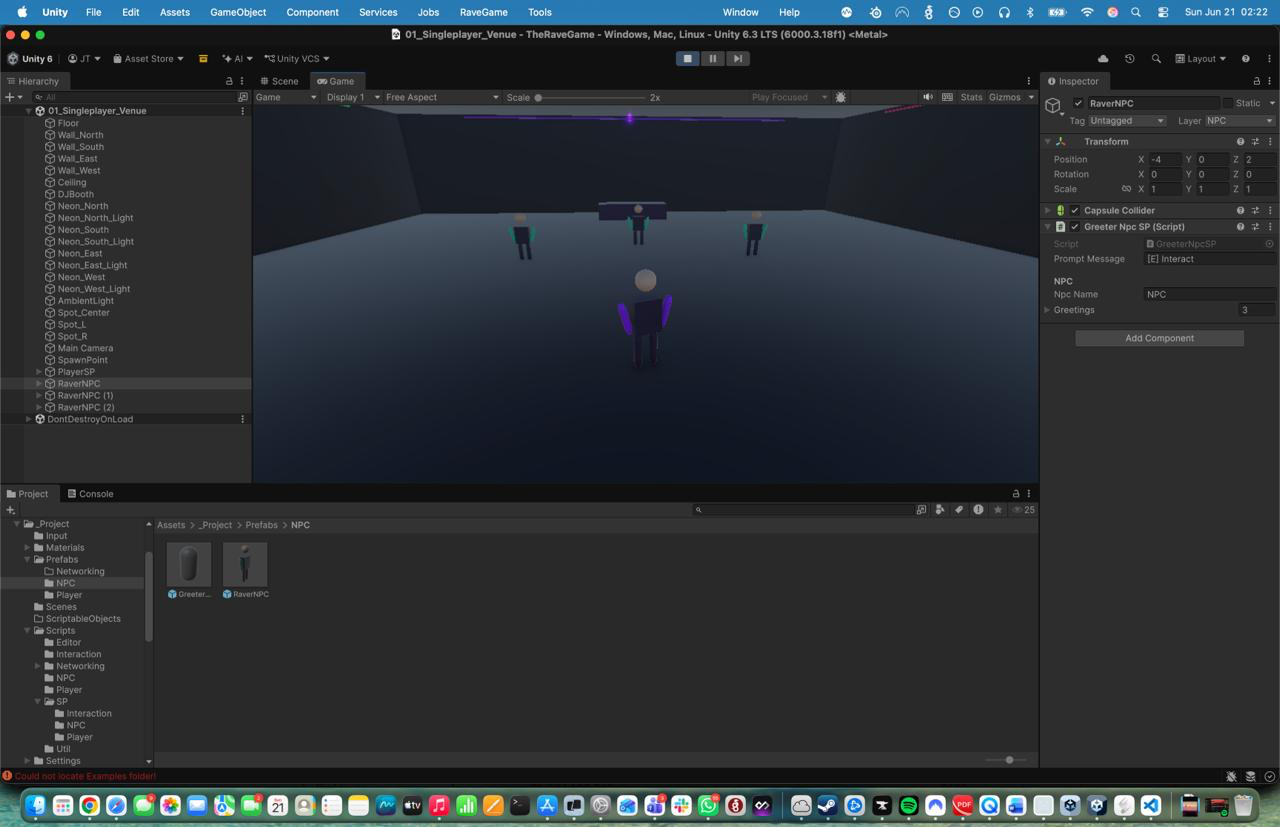The height and width of the screenshot is (827, 1280).
Task: Toggle hidden packages eye icon showing 25
Action: click(1023, 510)
